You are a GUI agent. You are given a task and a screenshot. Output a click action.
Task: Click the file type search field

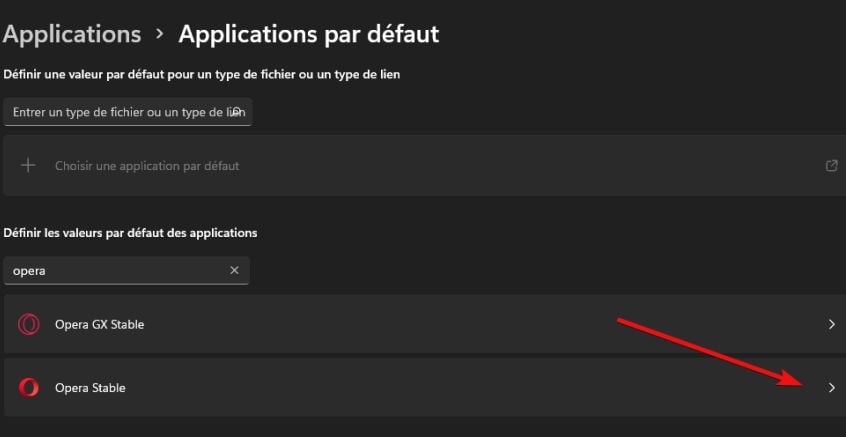pyautogui.click(x=127, y=112)
